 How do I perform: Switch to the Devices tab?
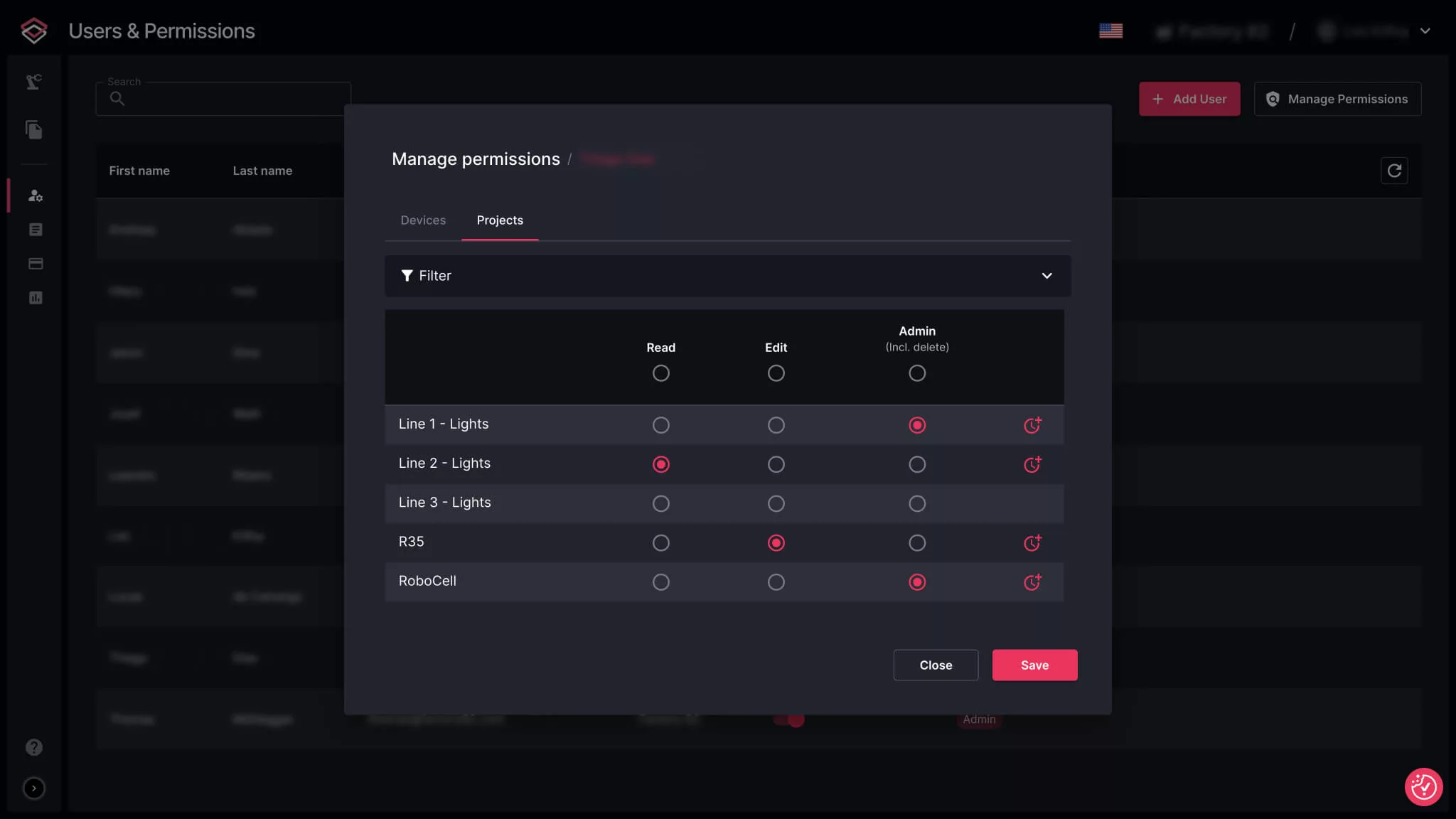tap(423, 220)
